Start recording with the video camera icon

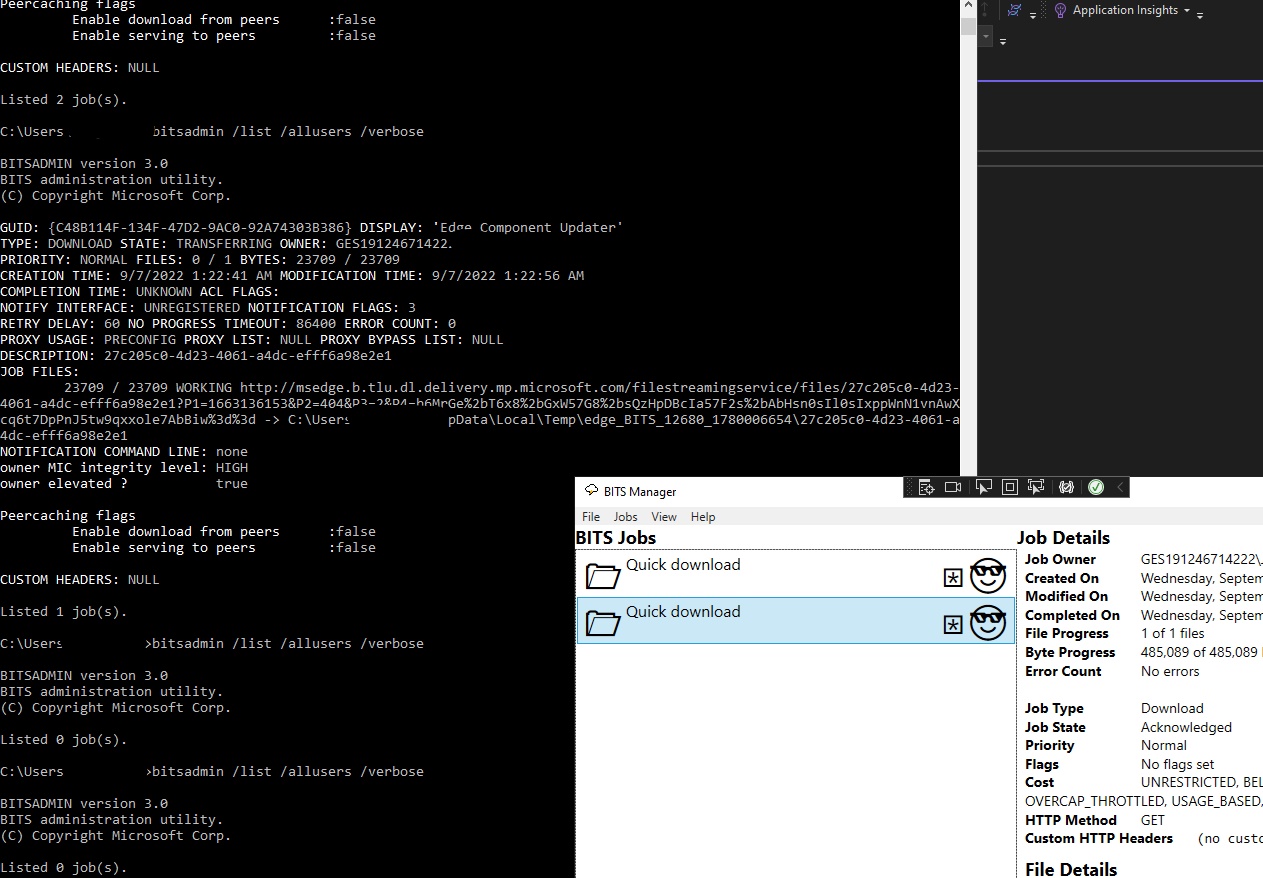point(952,486)
